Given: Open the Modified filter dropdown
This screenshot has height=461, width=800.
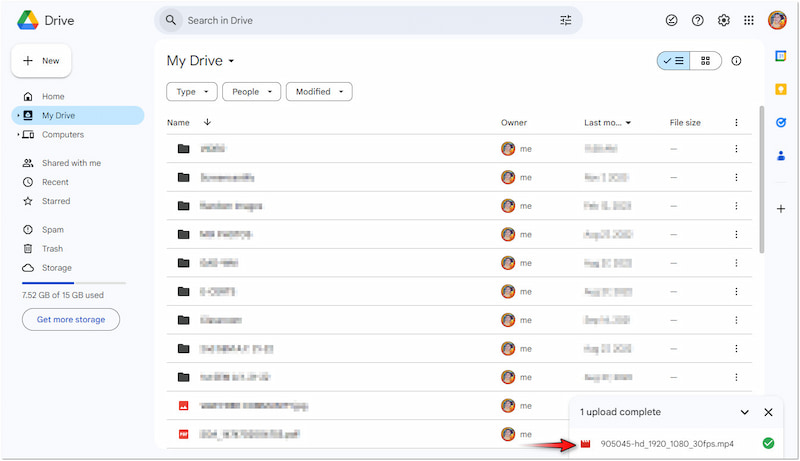Looking at the screenshot, I should click(319, 92).
